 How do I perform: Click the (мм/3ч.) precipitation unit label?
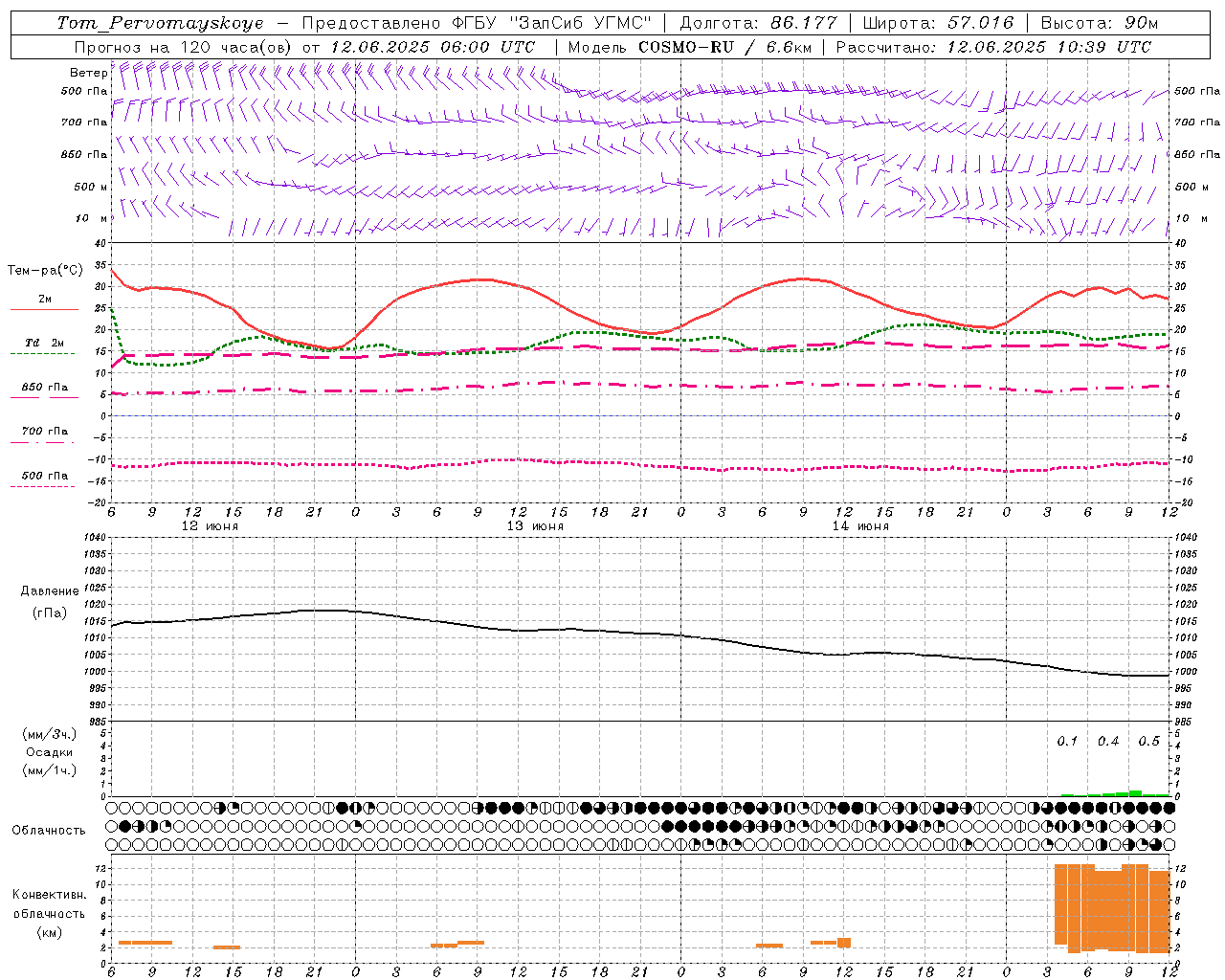(x=50, y=734)
